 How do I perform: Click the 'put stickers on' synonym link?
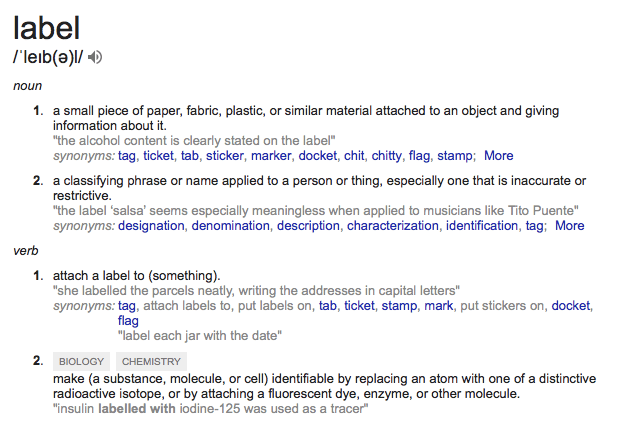click(x=504, y=305)
